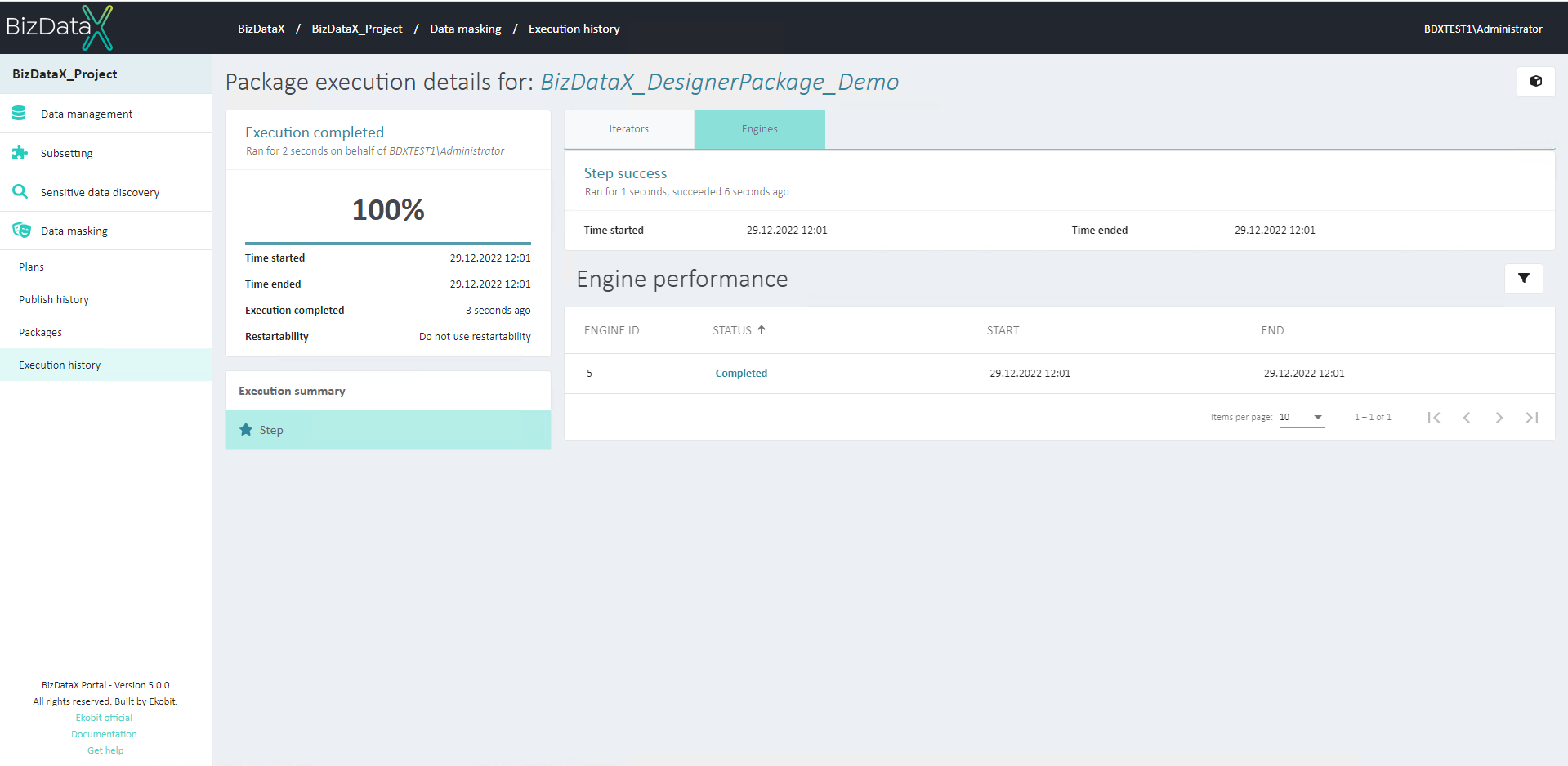
Task: Click the 1 – 1 of 1 pagination text
Action: point(1373,417)
